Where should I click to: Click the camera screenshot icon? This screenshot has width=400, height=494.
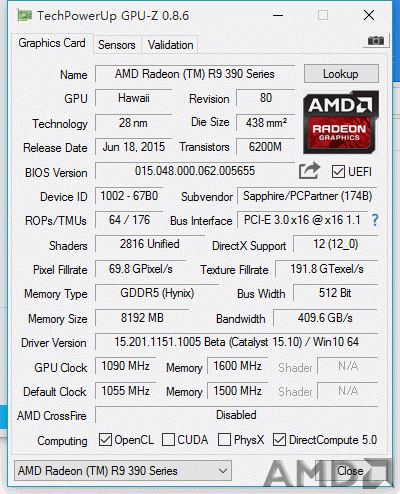(376, 41)
